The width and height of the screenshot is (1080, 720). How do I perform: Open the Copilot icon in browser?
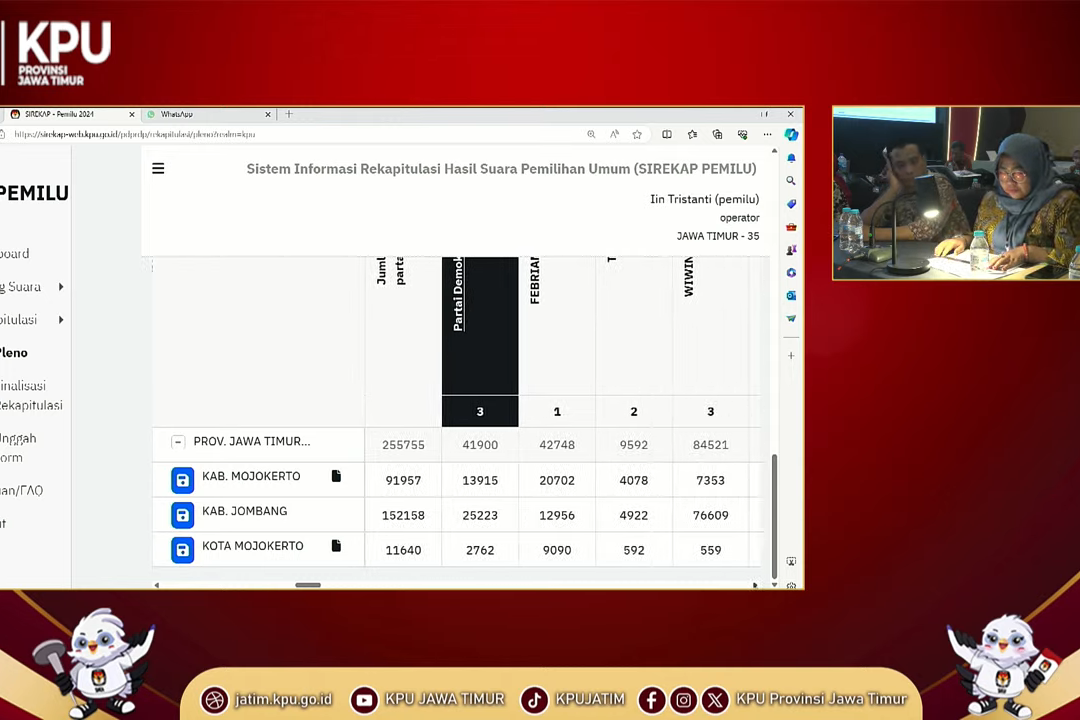791,134
